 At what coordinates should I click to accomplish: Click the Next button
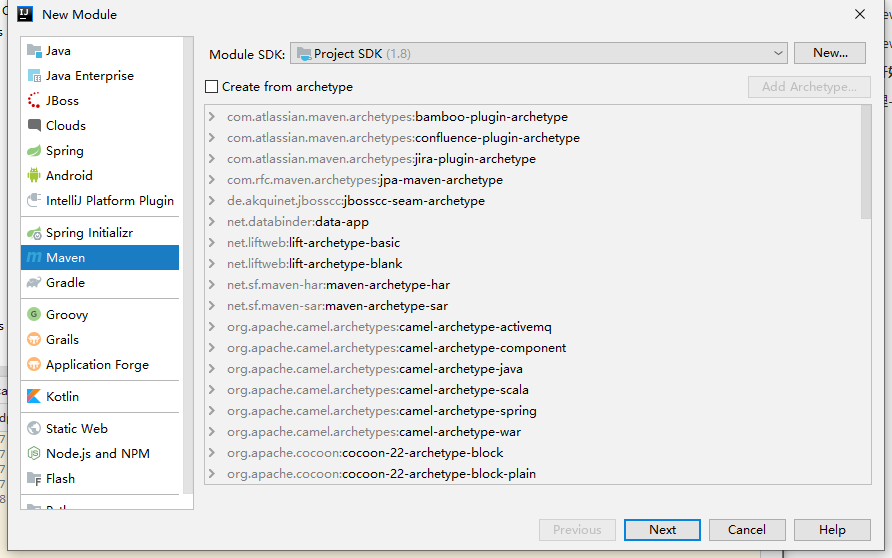click(x=662, y=530)
